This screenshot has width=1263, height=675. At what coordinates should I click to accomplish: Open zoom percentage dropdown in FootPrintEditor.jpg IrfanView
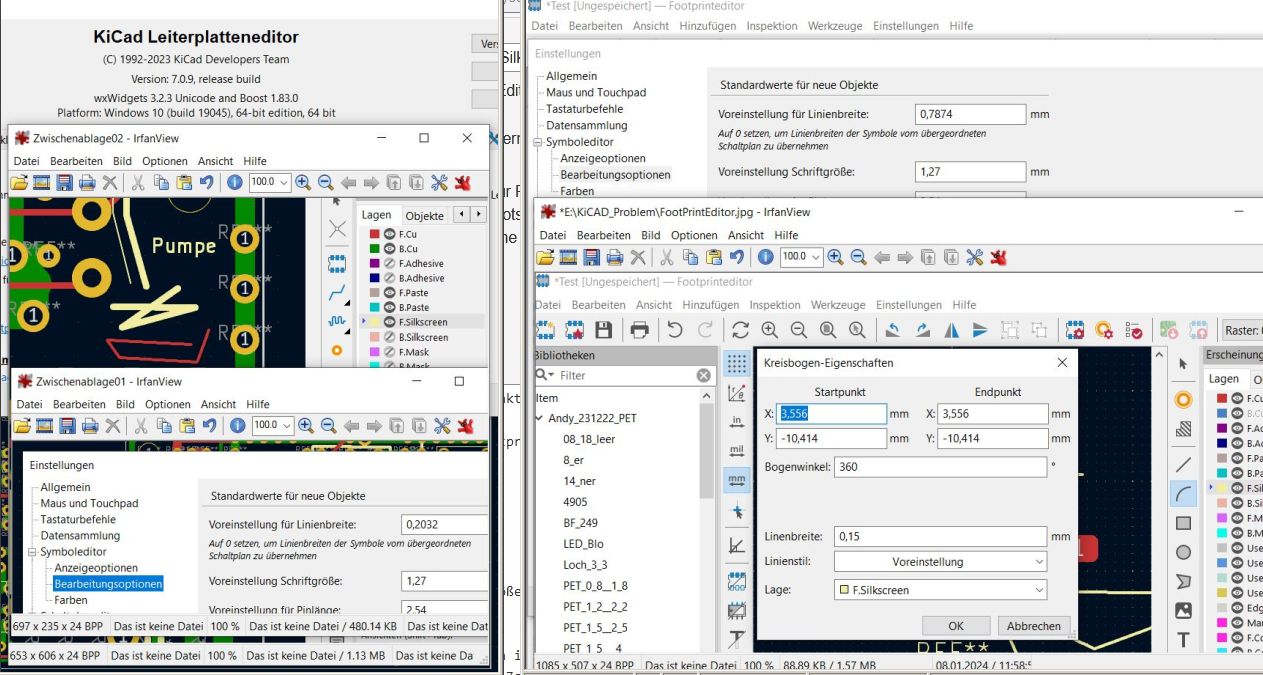816,257
